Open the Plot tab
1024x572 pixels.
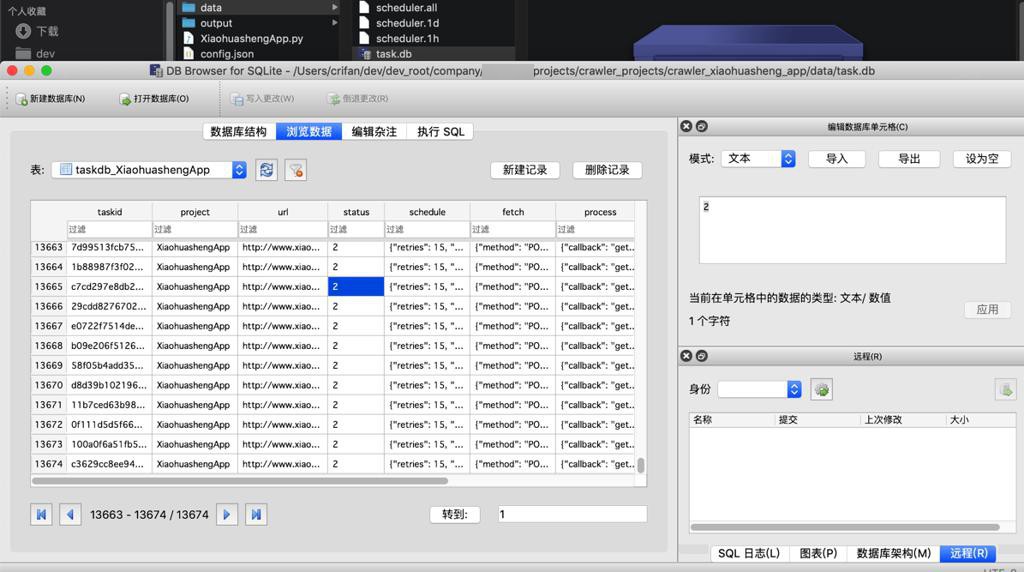(x=818, y=554)
